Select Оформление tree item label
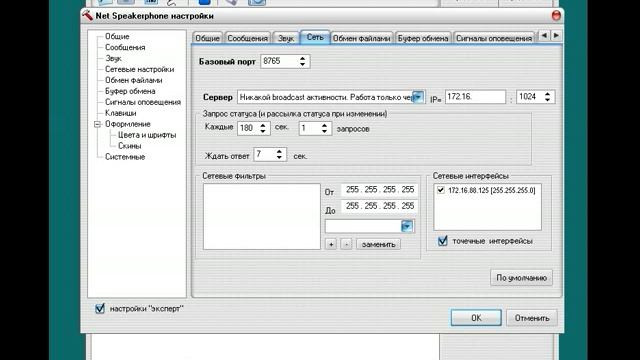 click(x=128, y=124)
